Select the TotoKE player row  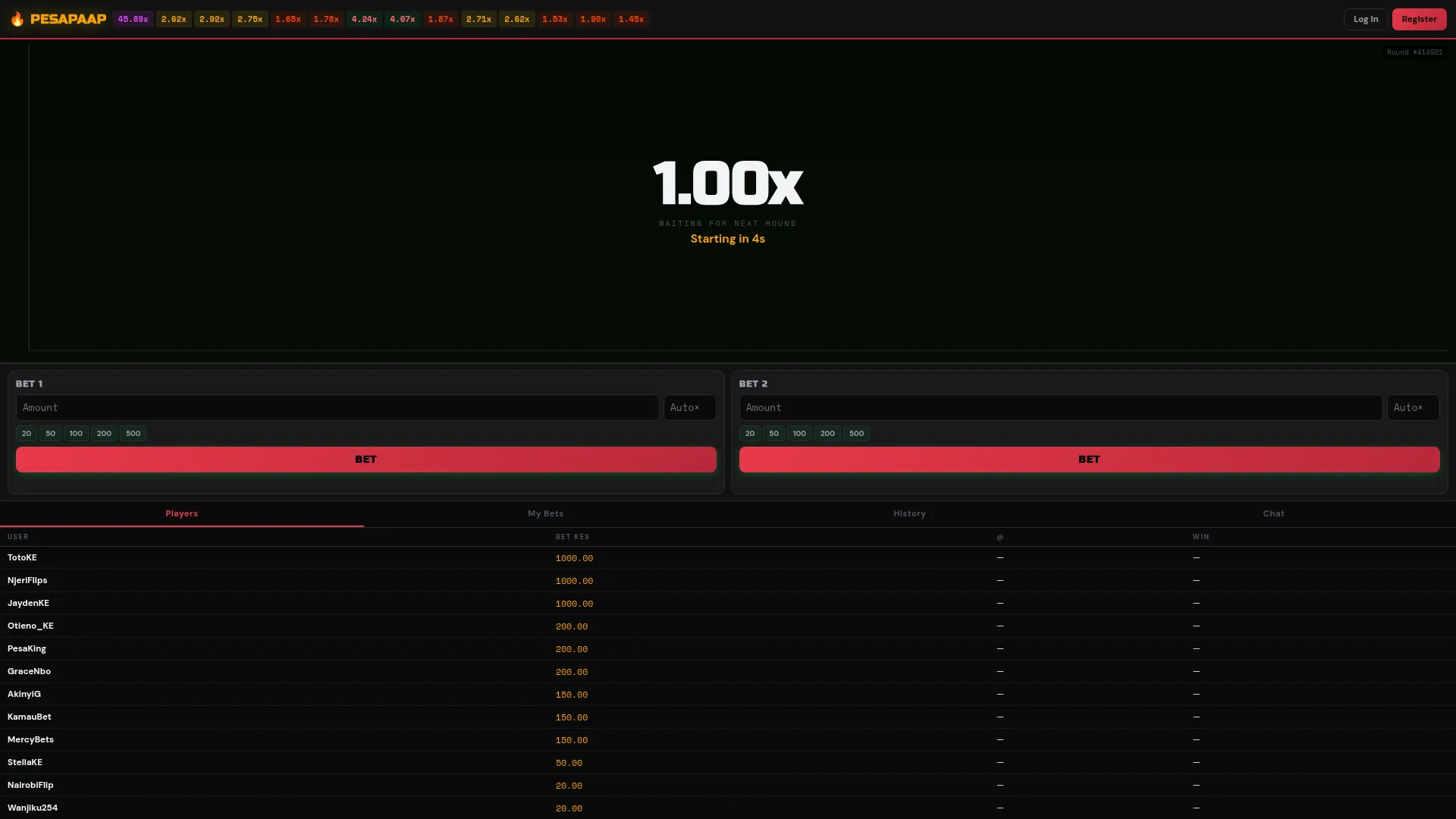tap(728, 557)
